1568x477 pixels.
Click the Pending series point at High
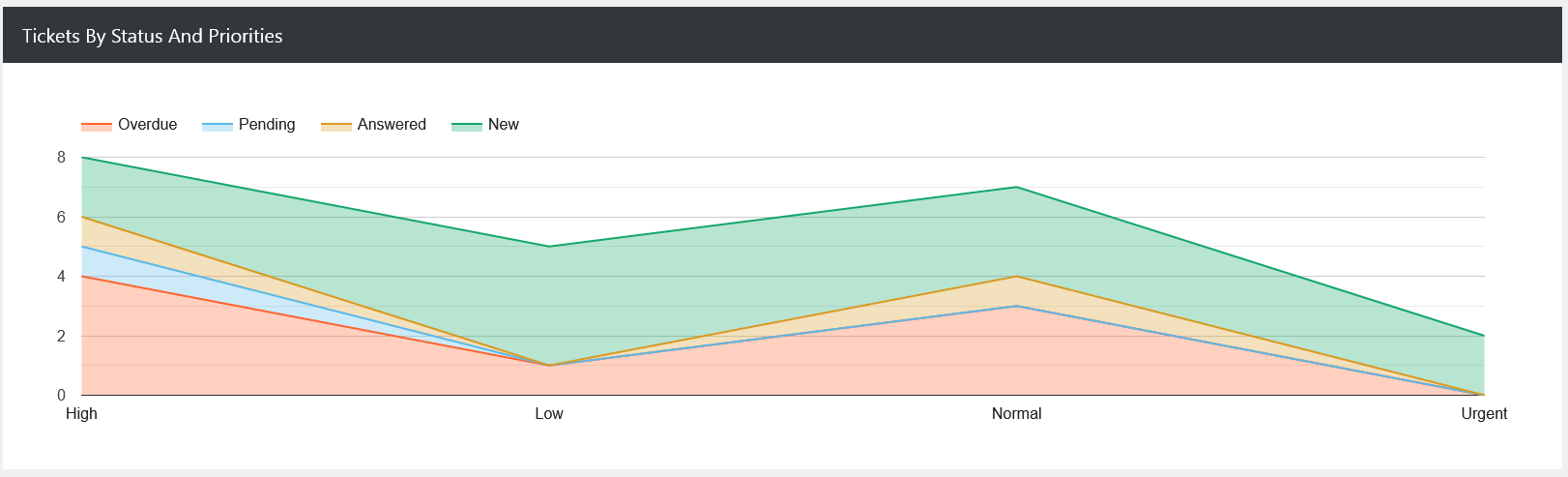82,247
